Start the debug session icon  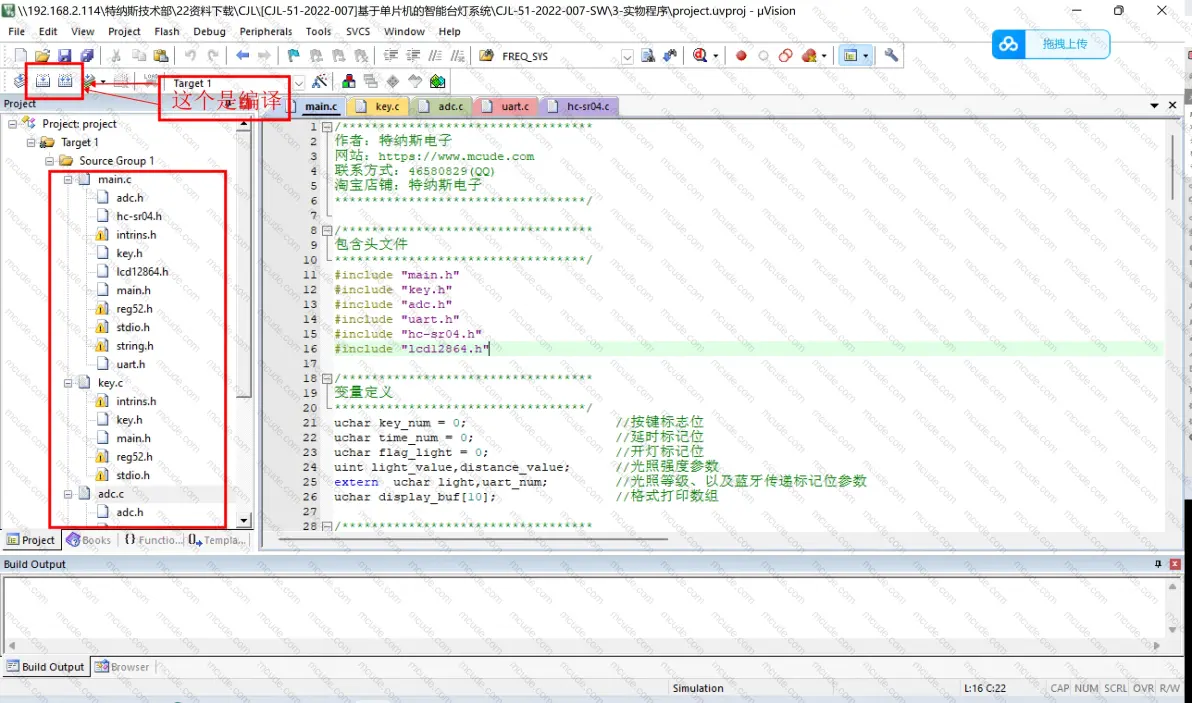pyautogui.click(x=699, y=55)
